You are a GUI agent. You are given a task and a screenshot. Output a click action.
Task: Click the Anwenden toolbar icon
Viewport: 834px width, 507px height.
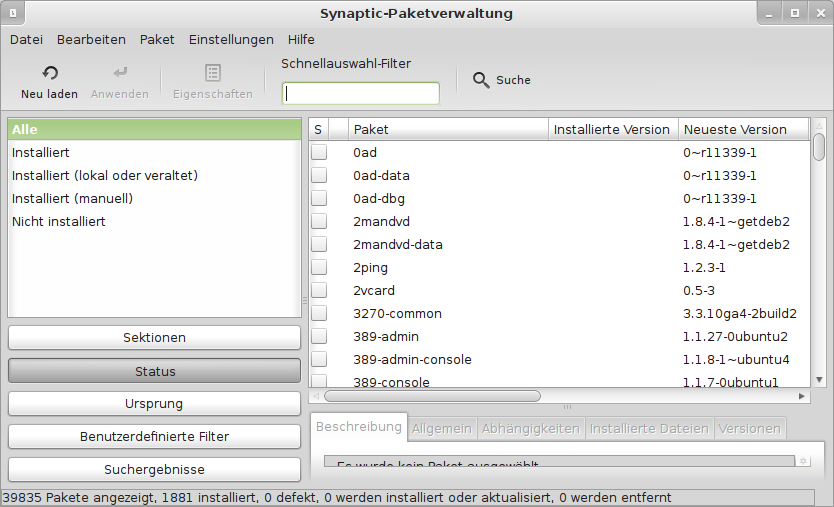coord(119,73)
